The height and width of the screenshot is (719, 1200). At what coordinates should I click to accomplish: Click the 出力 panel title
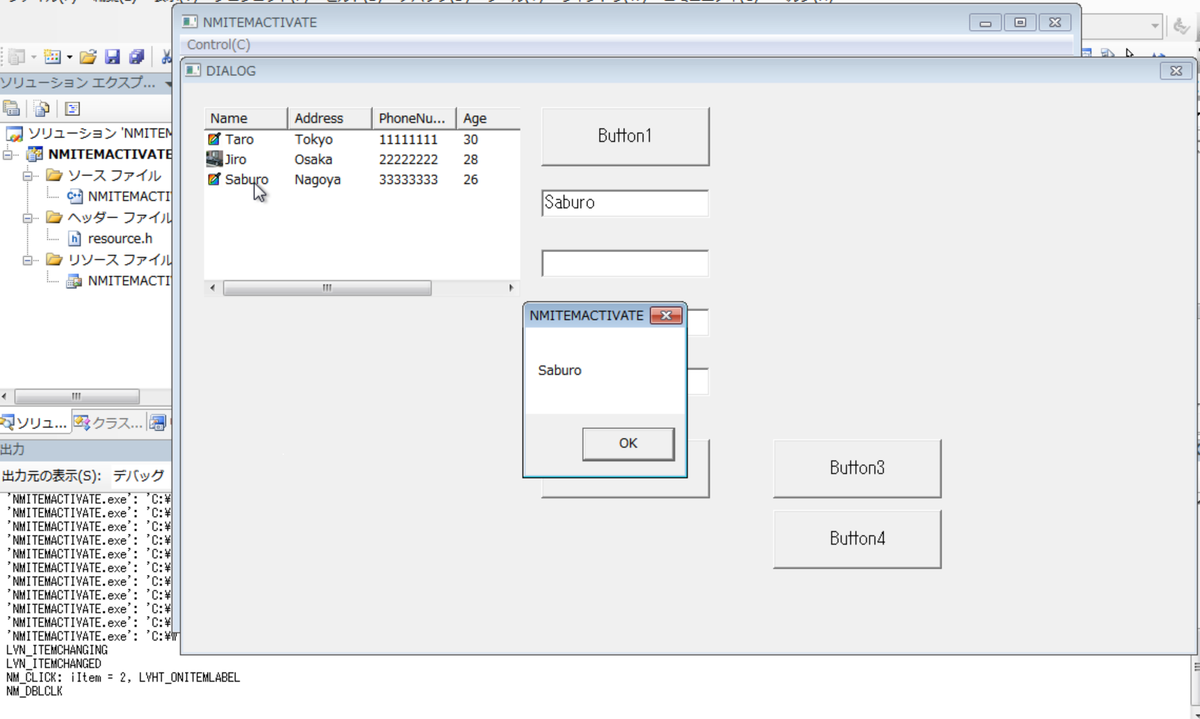[13, 450]
